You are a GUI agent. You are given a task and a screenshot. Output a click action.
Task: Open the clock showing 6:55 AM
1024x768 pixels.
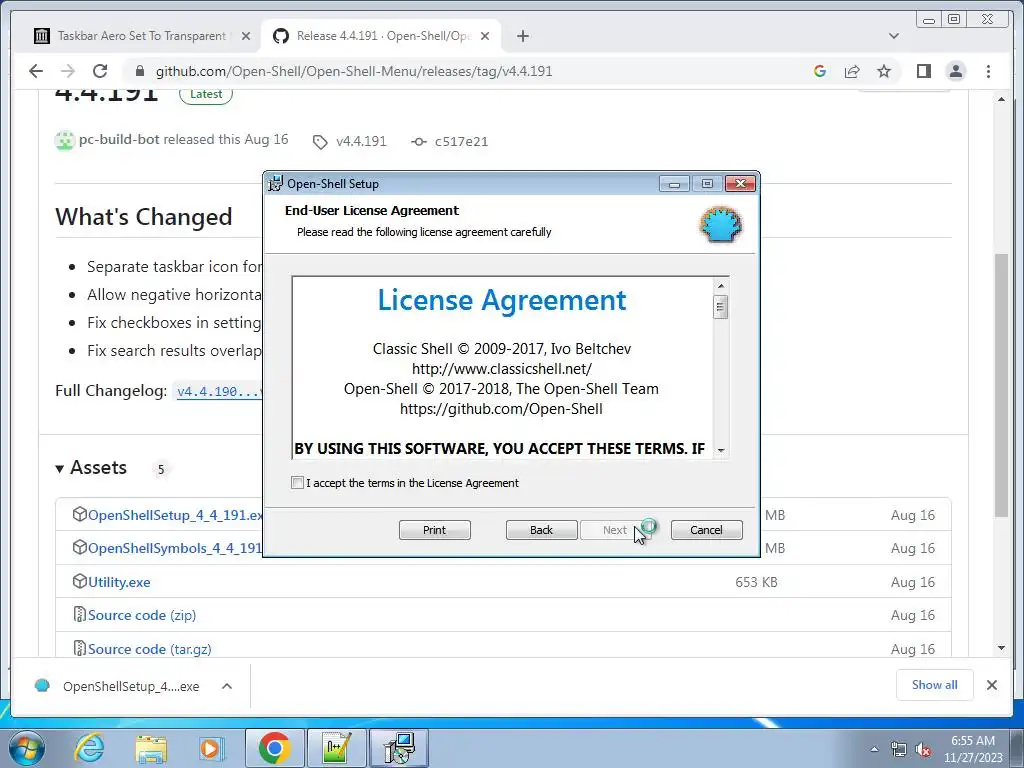972,749
